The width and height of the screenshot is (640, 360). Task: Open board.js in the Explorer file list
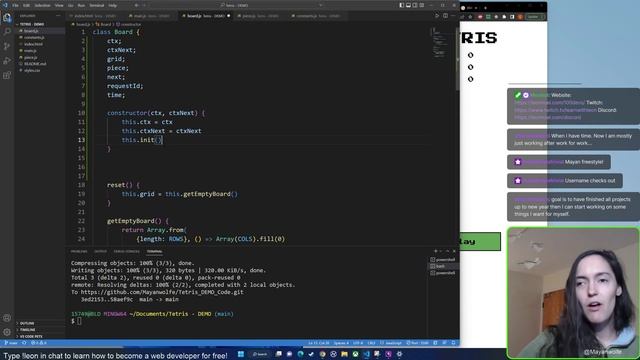40,31
